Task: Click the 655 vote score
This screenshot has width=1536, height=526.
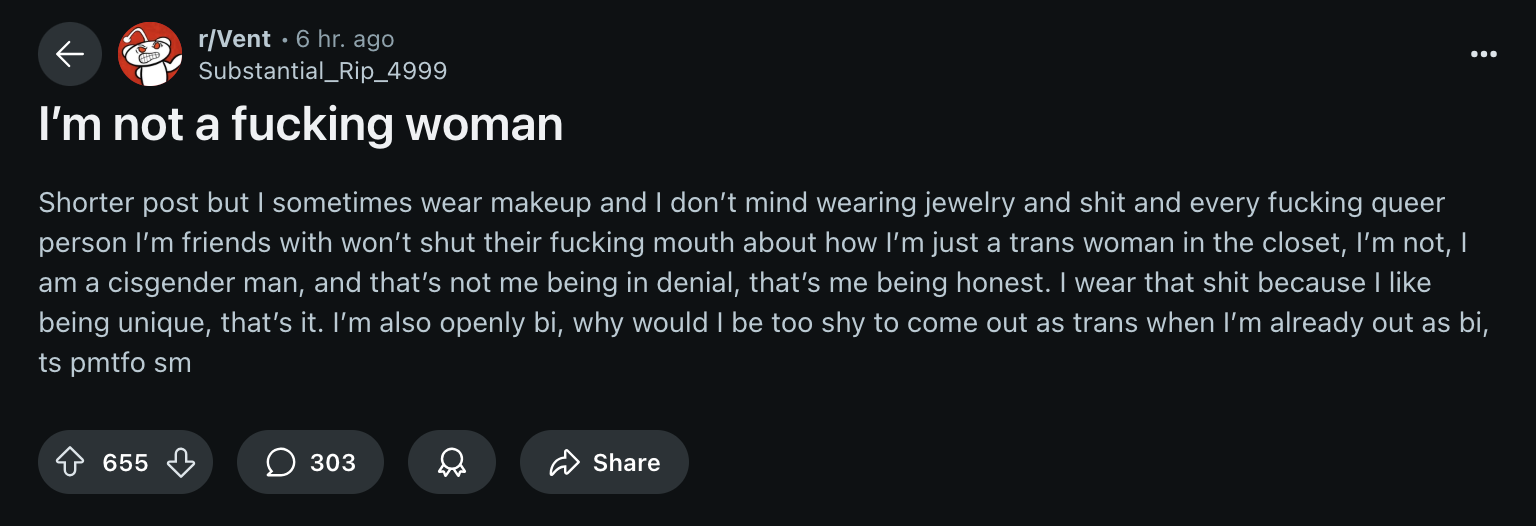Action: tap(125, 463)
